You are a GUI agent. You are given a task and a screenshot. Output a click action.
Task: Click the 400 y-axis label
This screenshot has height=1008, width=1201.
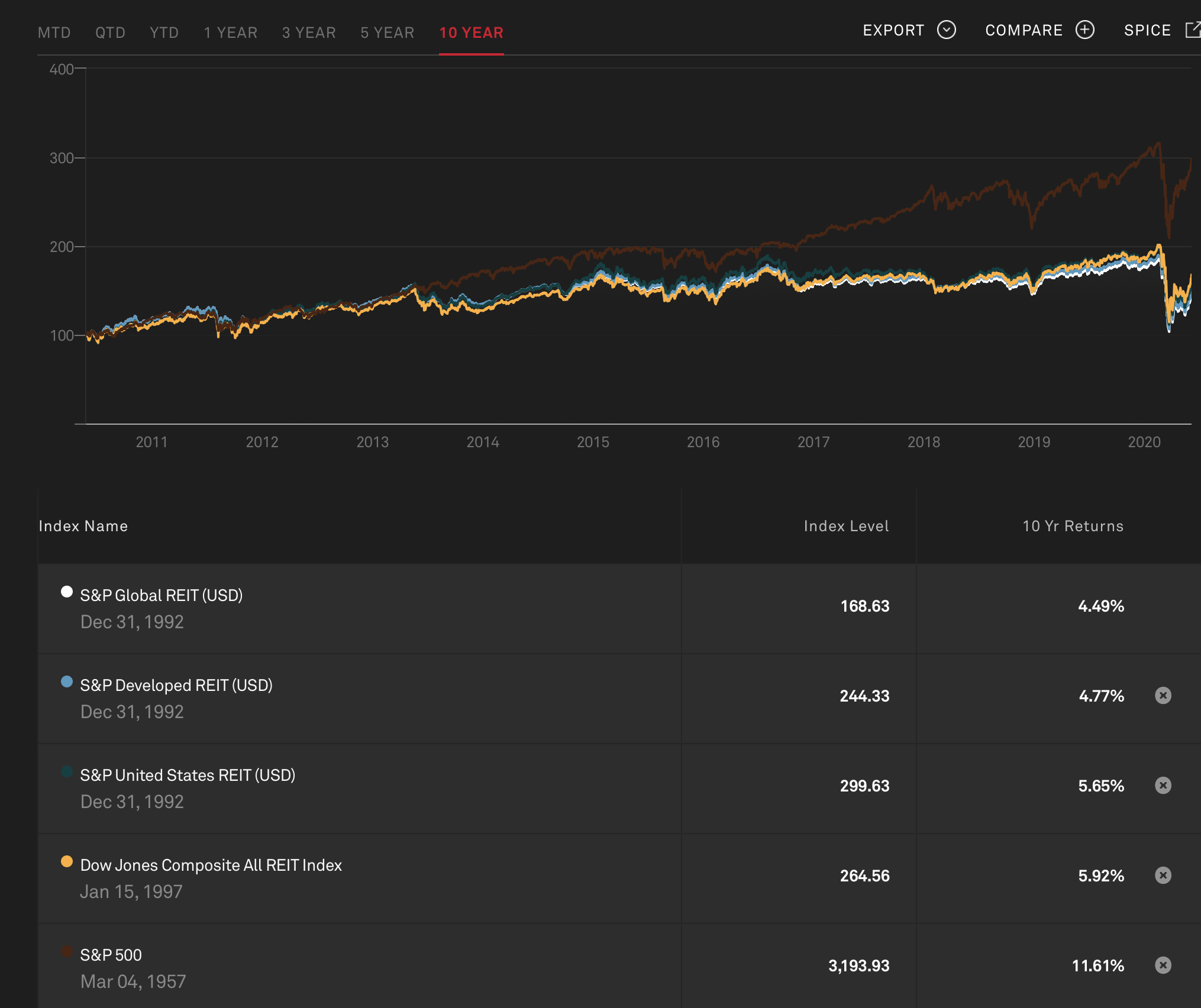click(x=62, y=69)
